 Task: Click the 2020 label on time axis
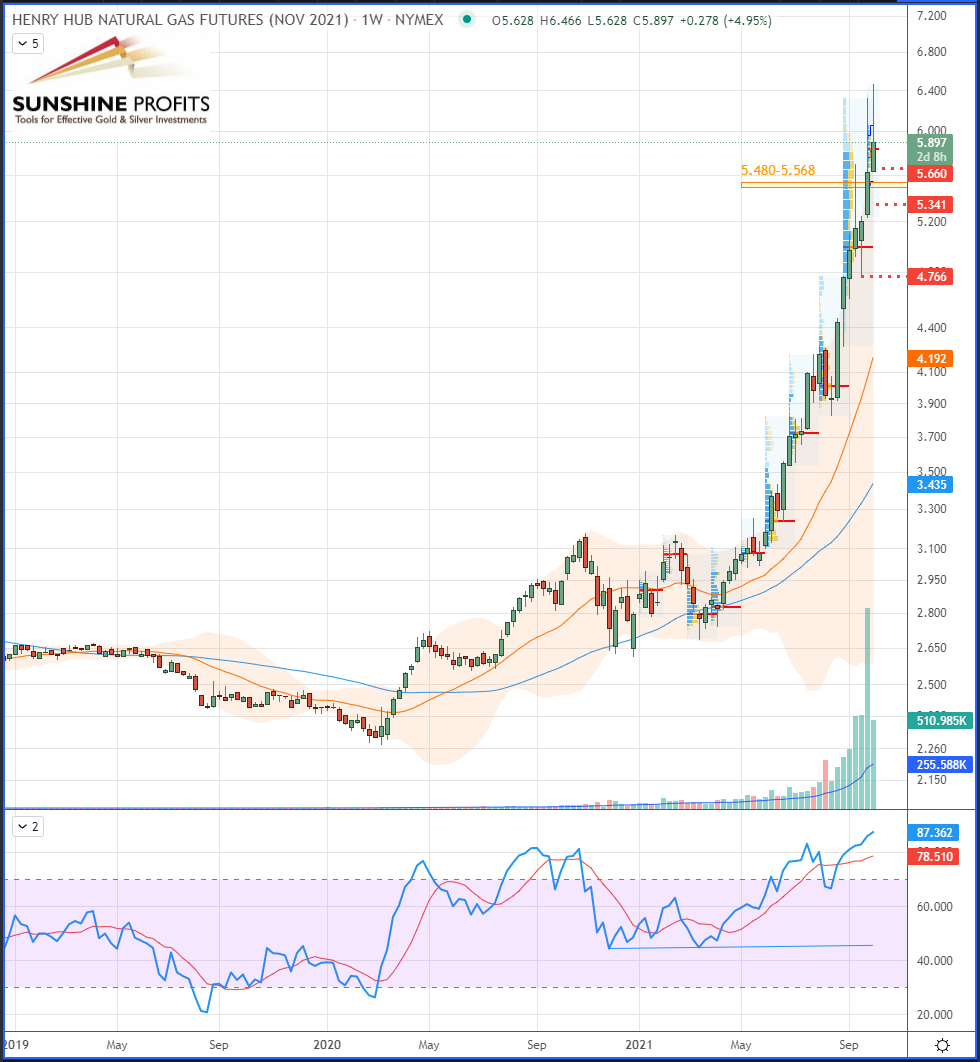327,1045
